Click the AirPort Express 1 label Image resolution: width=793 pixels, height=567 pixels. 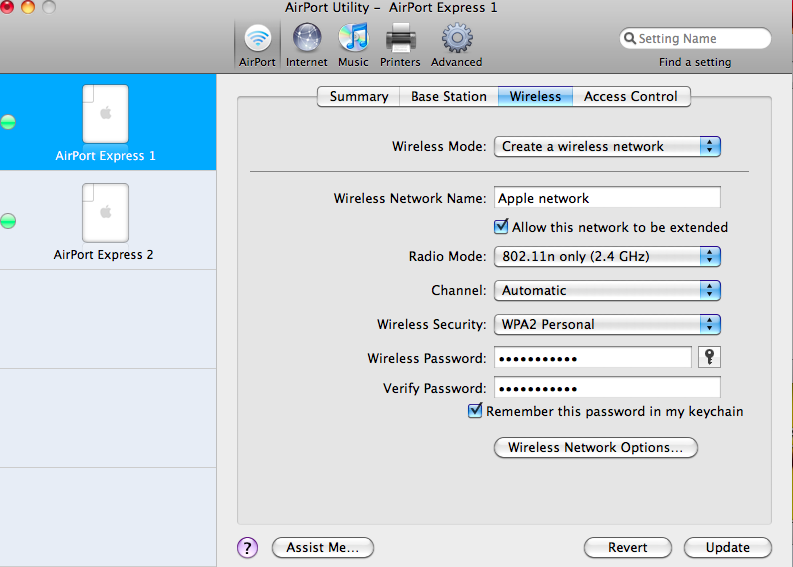click(x=105, y=156)
